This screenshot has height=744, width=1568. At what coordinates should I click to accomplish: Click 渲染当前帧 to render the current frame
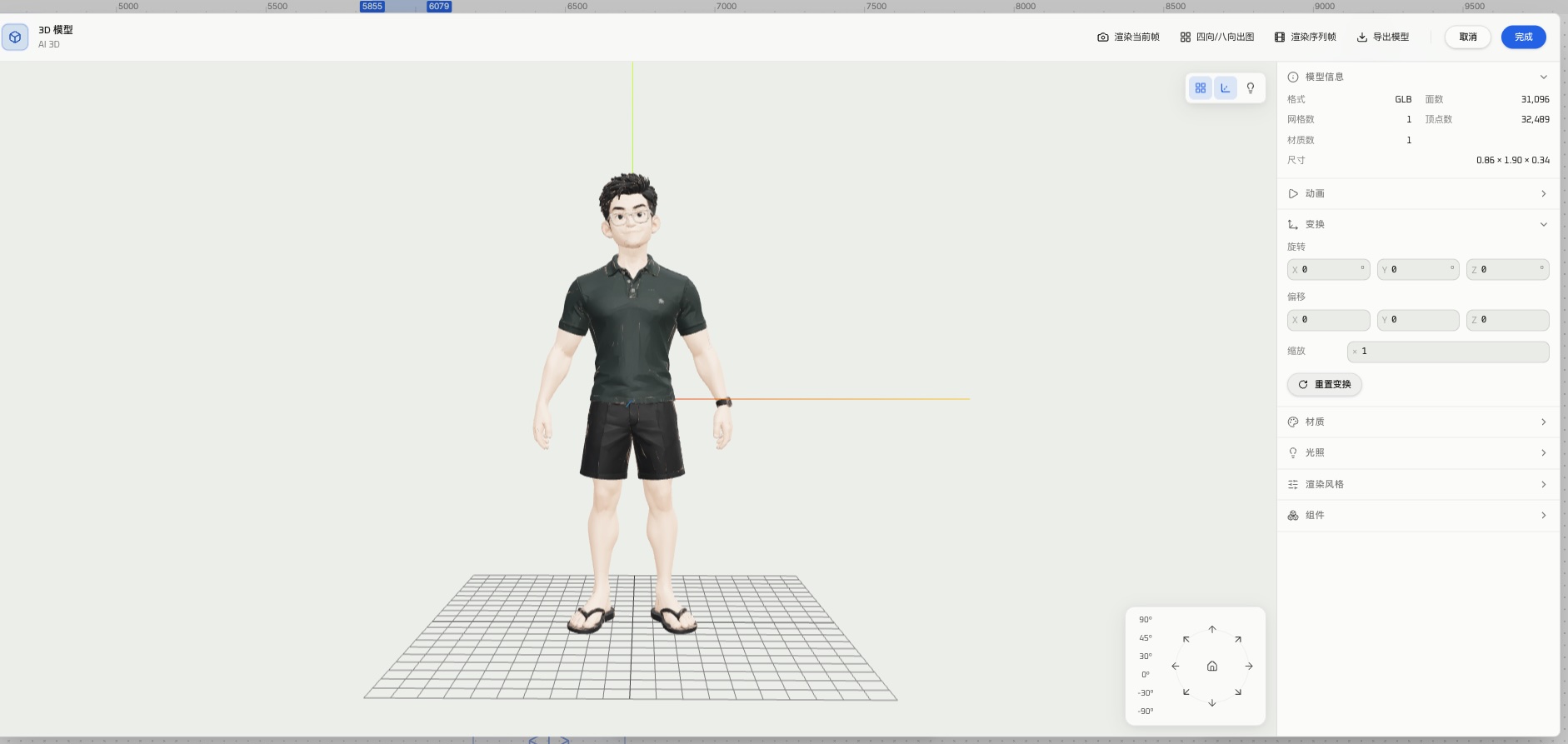pyautogui.click(x=1128, y=37)
